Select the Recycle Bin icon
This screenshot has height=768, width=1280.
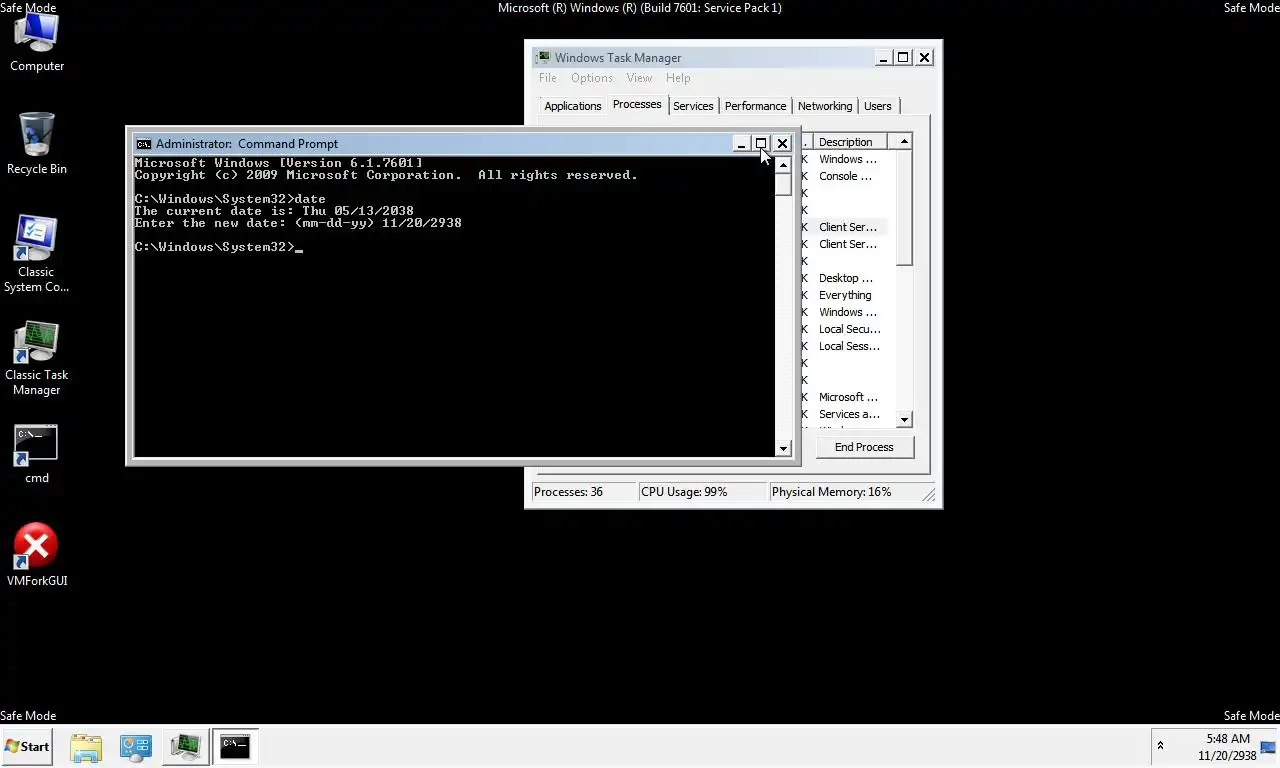click(37, 144)
